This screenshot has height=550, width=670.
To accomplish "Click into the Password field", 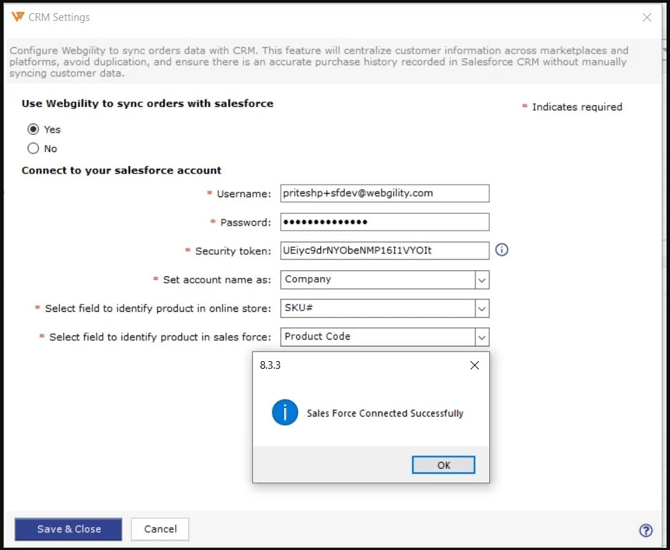I will [x=384, y=222].
